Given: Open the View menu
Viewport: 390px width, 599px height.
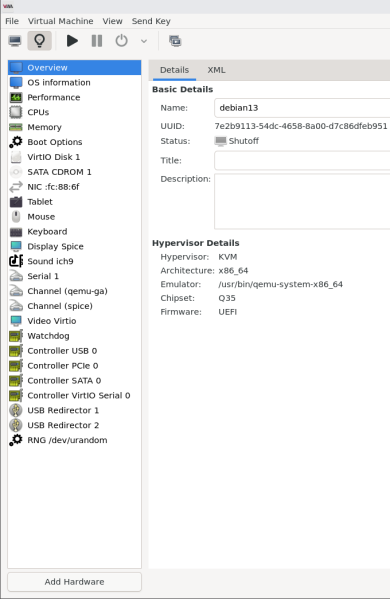Looking at the screenshot, I should (x=112, y=21).
